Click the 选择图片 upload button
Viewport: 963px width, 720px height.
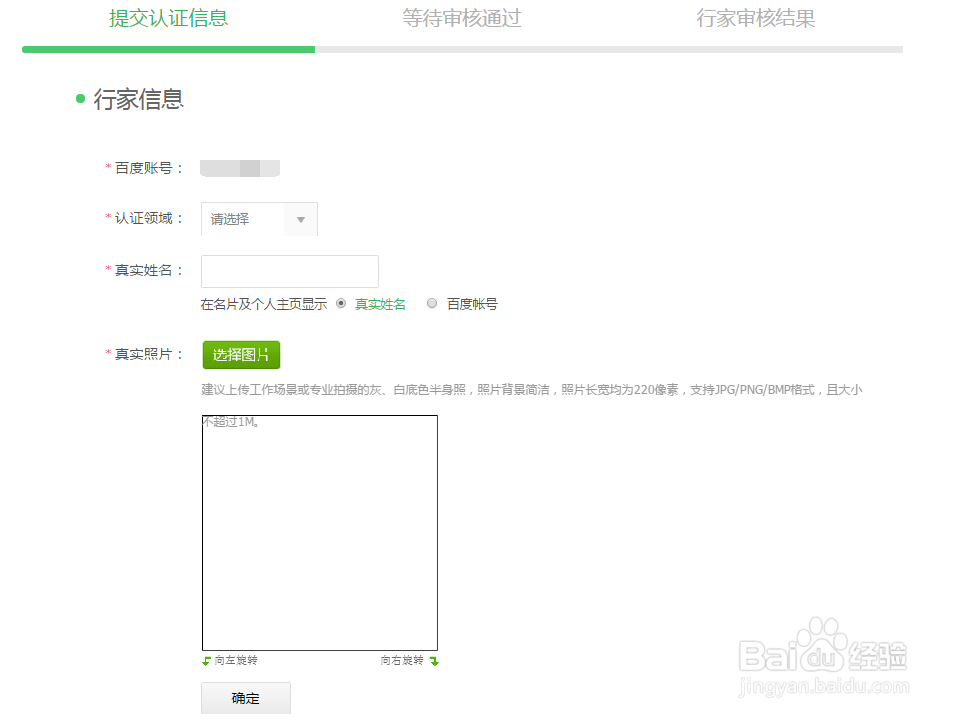pyautogui.click(x=241, y=355)
